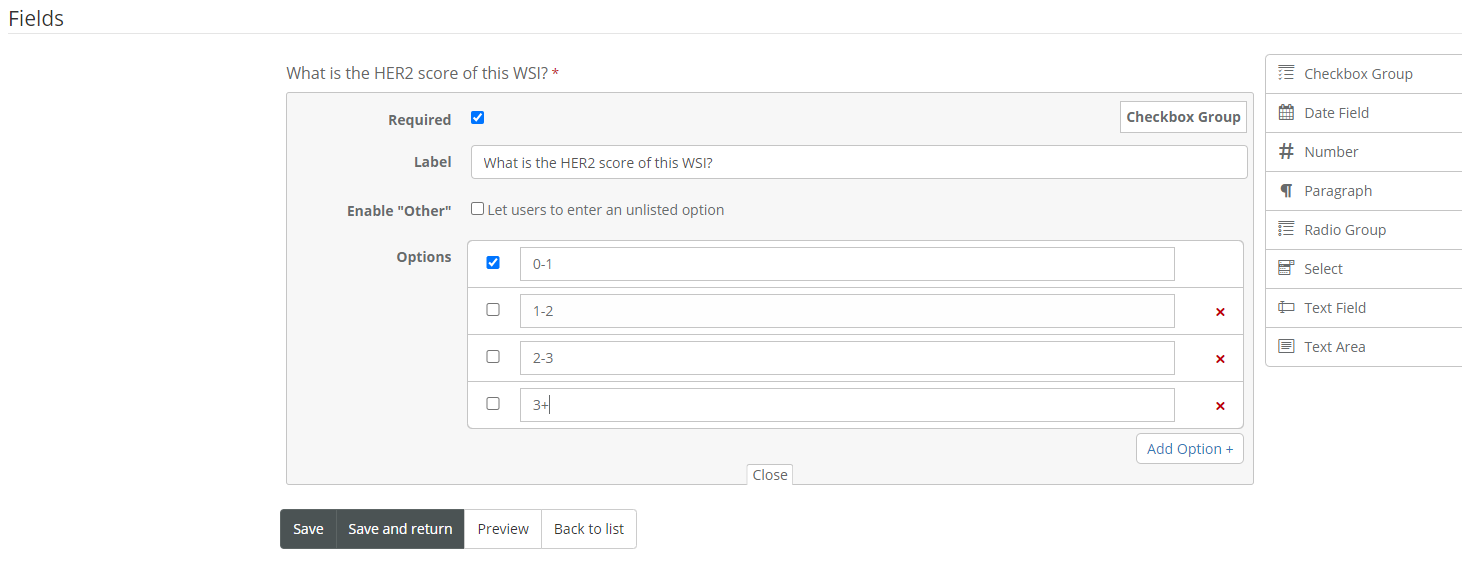This screenshot has height=568, width=1462.
Task: Delete the 3+ option using red X
Action: [x=1220, y=406]
